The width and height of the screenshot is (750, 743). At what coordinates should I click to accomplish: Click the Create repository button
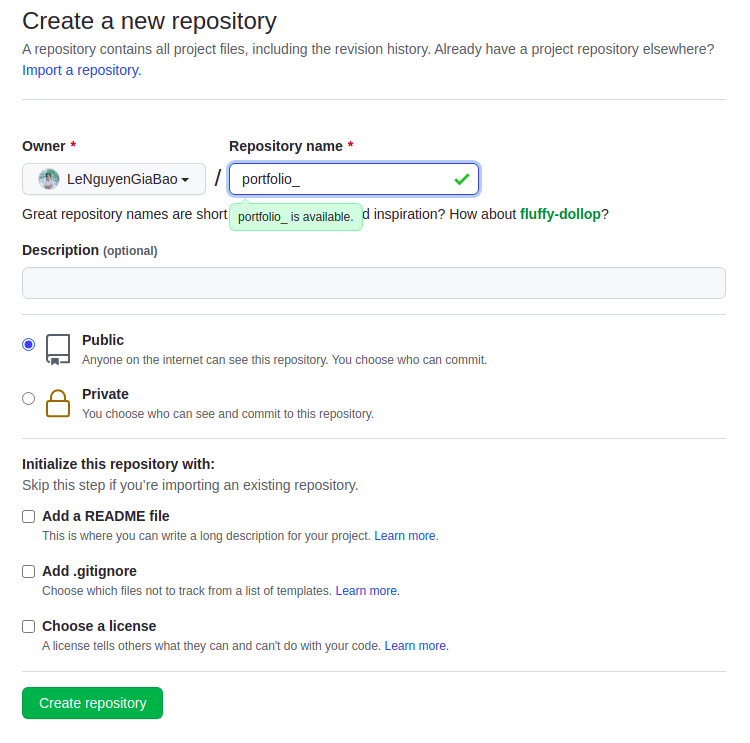coord(92,703)
